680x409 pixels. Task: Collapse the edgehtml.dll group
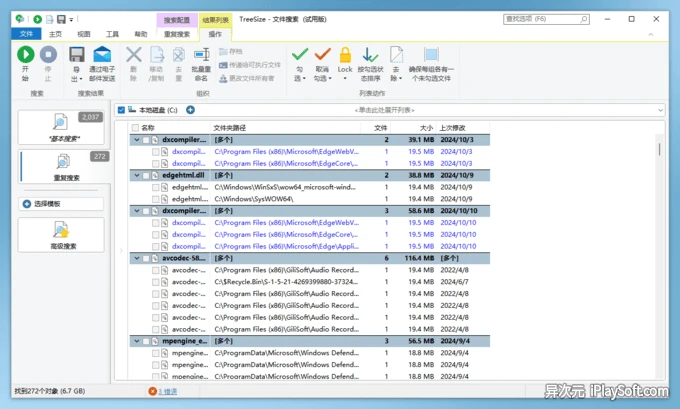tap(137, 176)
